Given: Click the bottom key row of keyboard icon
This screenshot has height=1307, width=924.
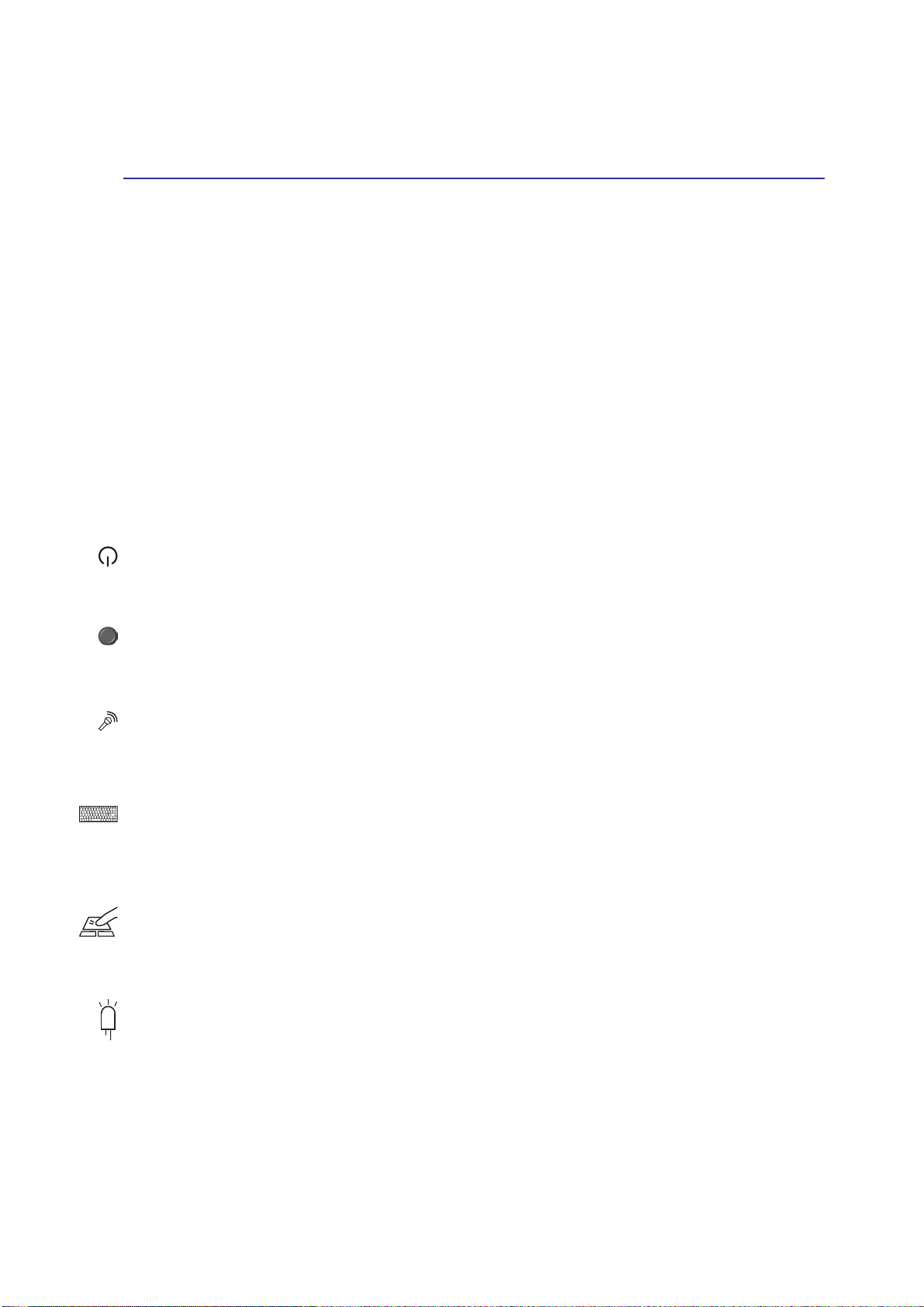Looking at the screenshot, I should (99, 820).
